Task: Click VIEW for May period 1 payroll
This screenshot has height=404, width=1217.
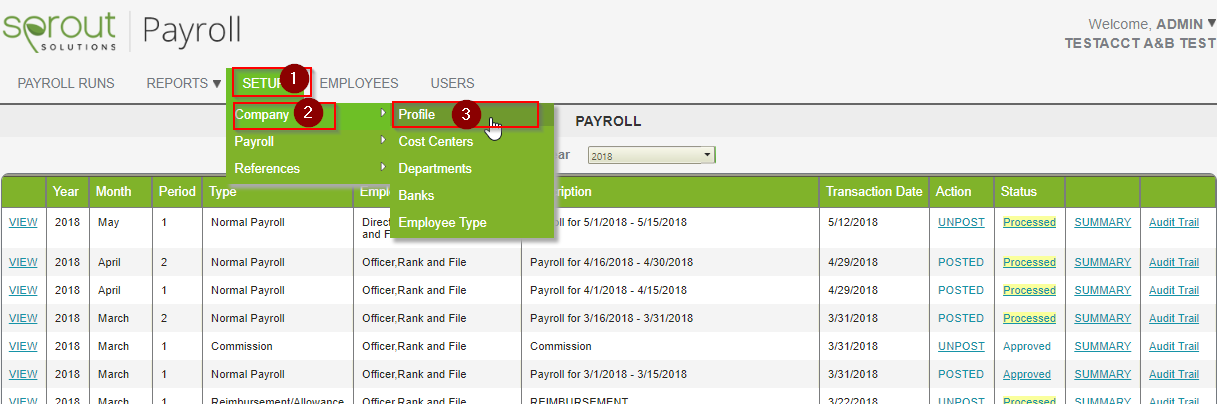Action: point(23,222)
